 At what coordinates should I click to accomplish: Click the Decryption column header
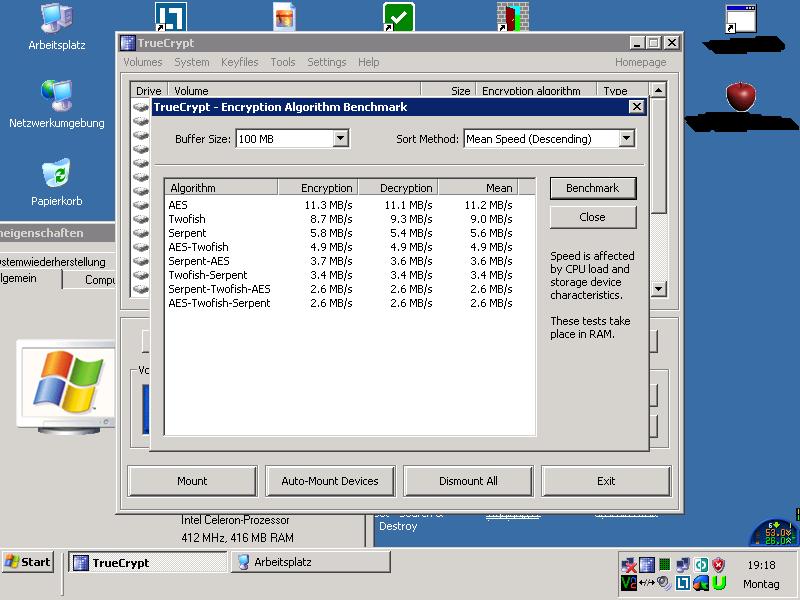point(398,188)
